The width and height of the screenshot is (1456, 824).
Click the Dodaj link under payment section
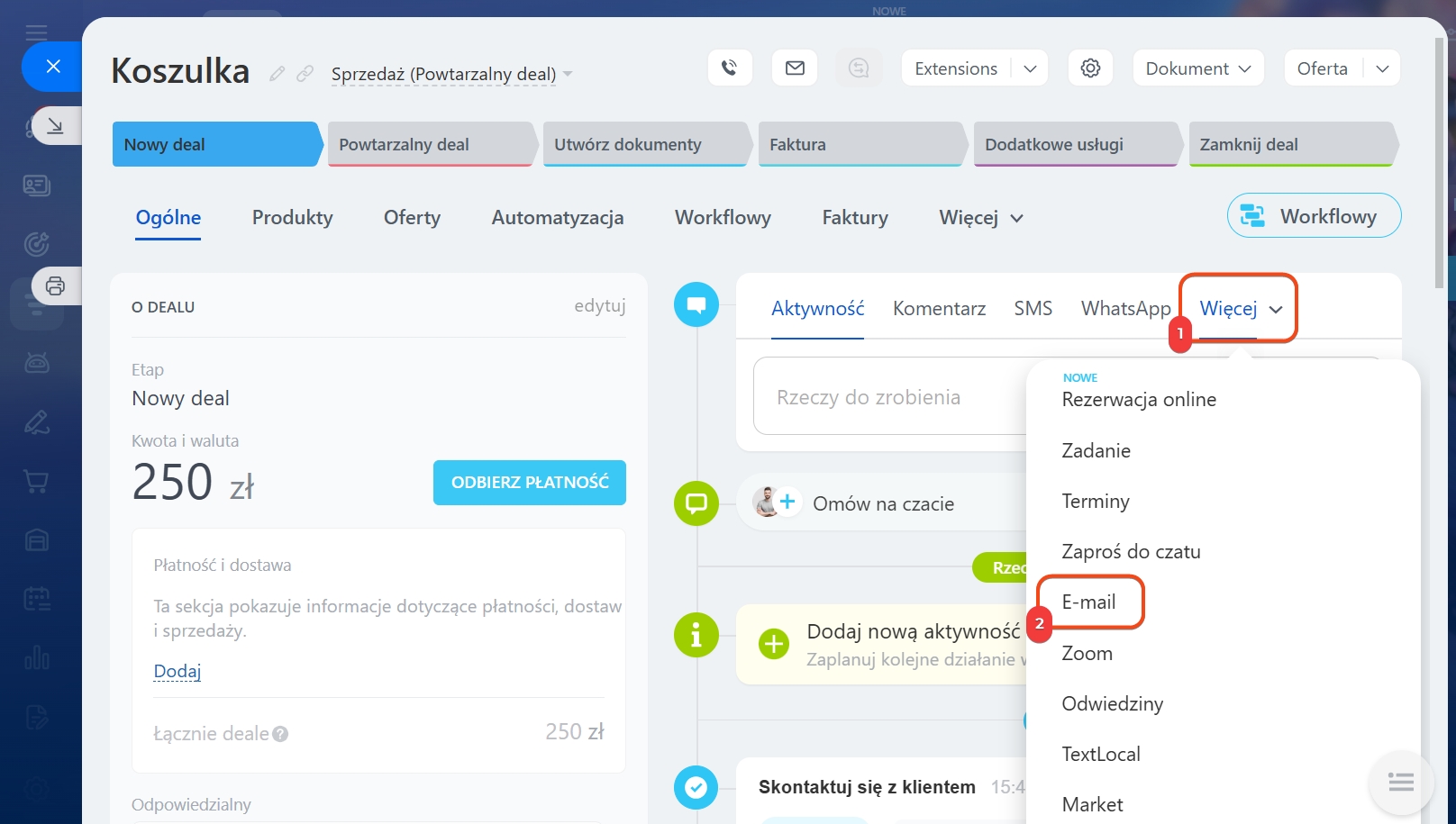177,671
